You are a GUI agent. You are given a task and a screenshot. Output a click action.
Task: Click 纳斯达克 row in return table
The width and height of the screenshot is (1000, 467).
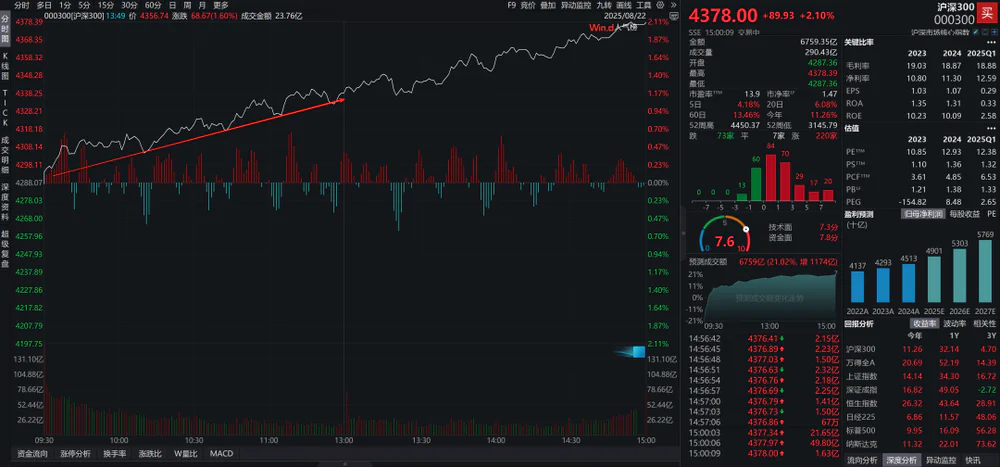[x=922, y=445]
